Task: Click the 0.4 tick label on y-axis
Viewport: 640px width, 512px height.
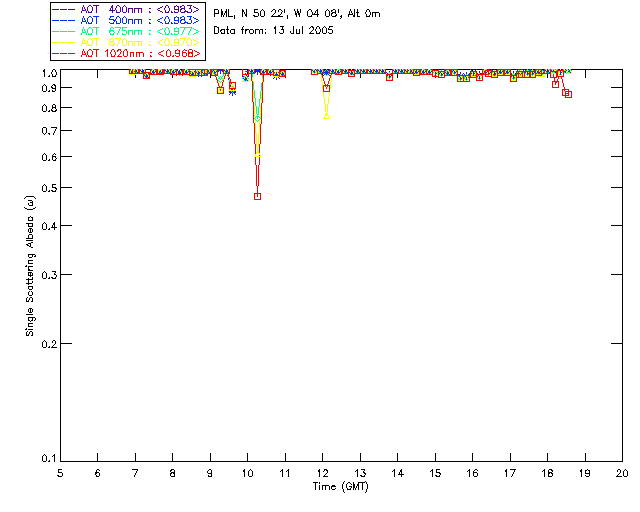Action: pyautogui.click(x=49, y=226)
